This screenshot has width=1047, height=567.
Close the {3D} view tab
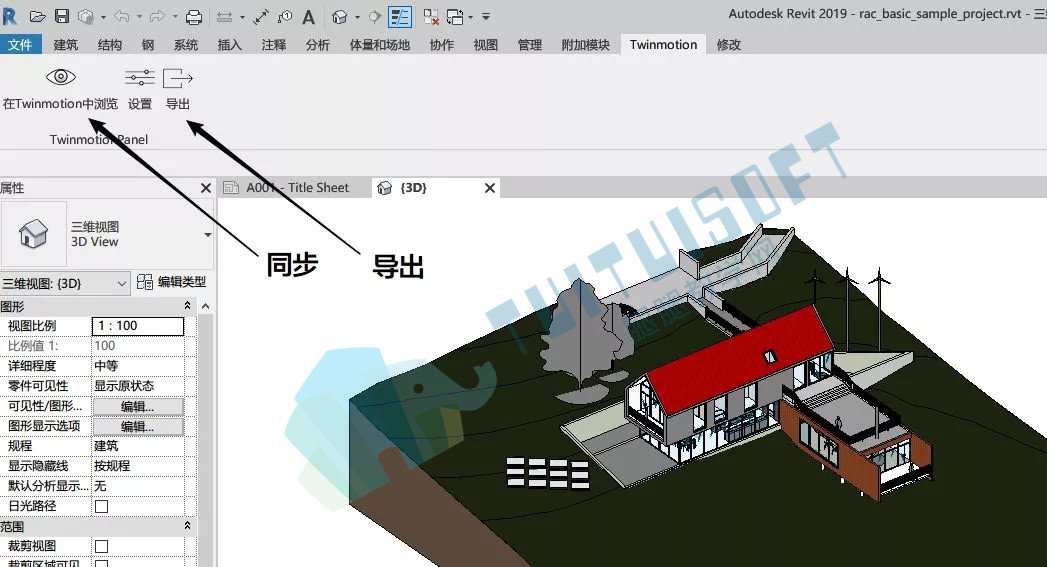[x=489, y=188]
